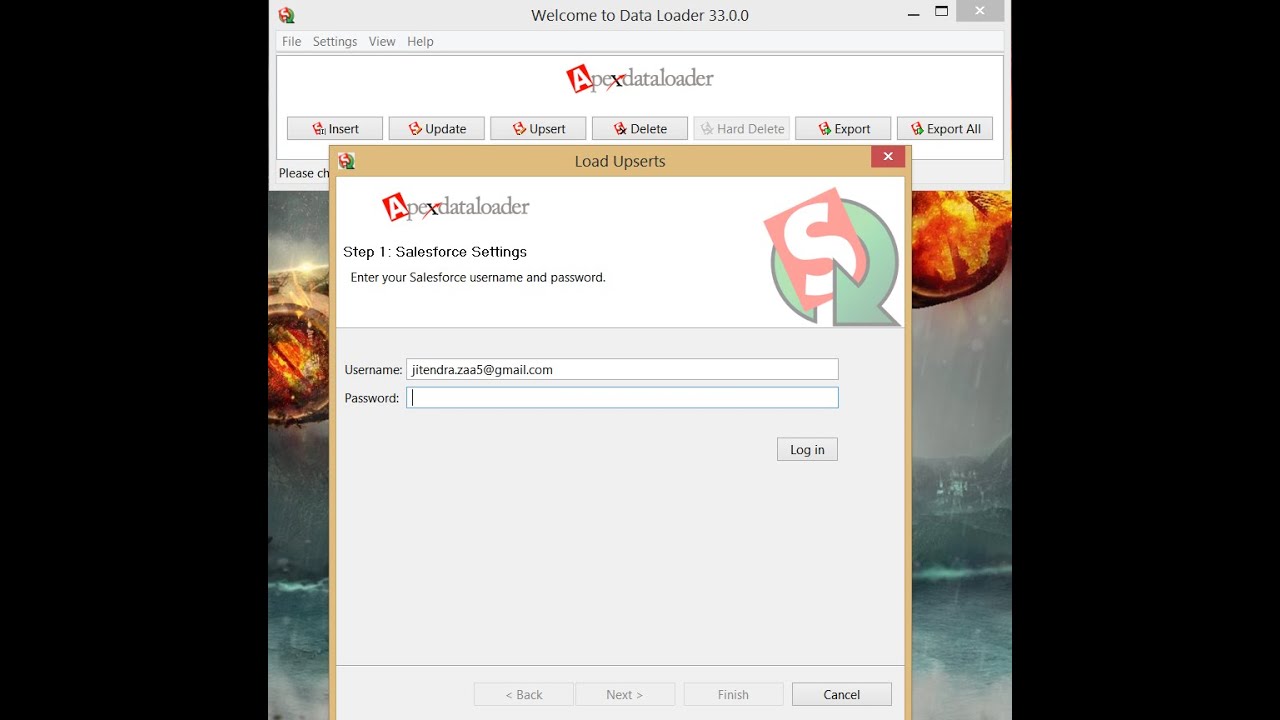
Task: Open the View menu
Action: tap(382, 41)
